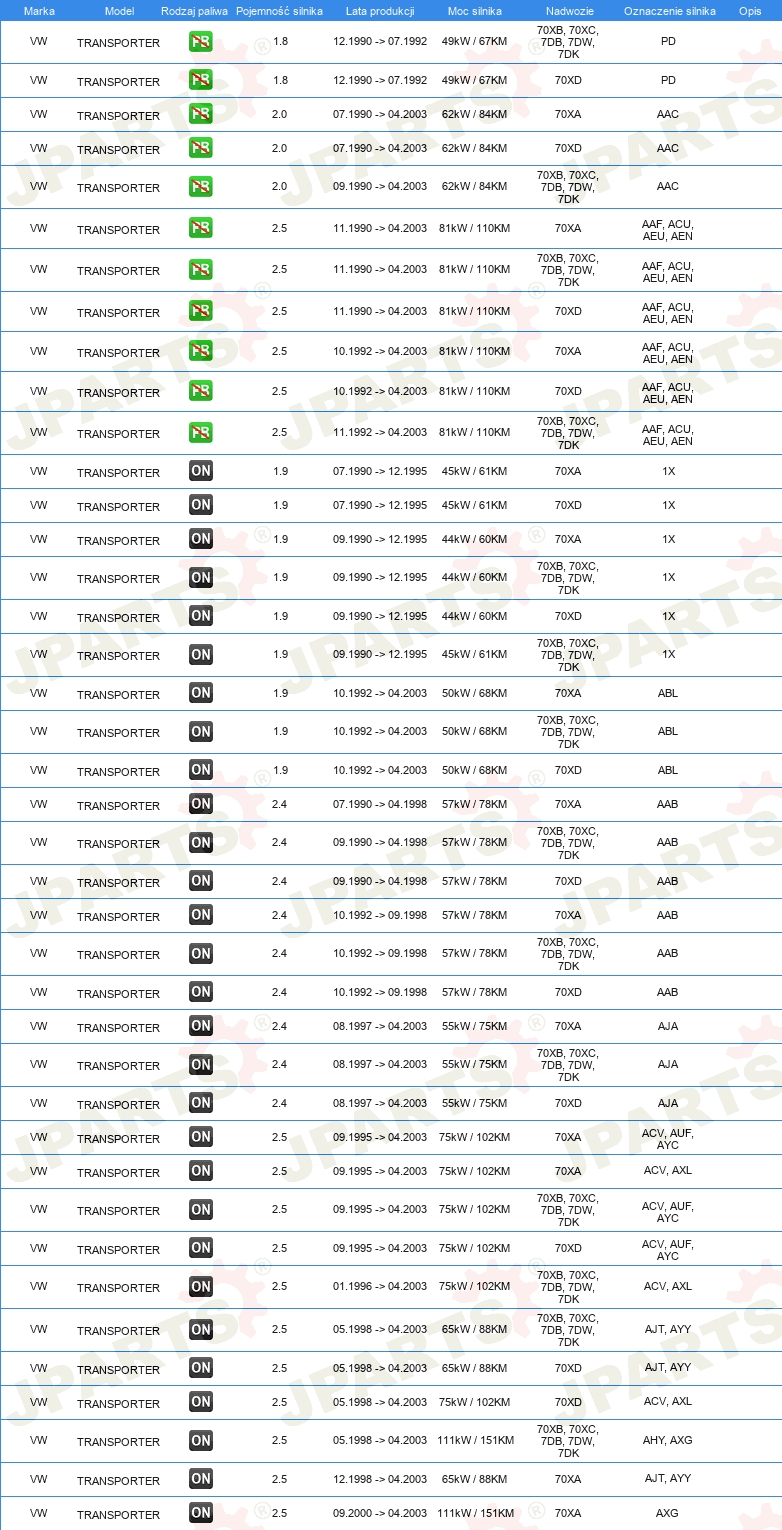The image size is (782, 1530).
Task: Click the date range 01.1996 -> 04.2003
Action: 380,1286
